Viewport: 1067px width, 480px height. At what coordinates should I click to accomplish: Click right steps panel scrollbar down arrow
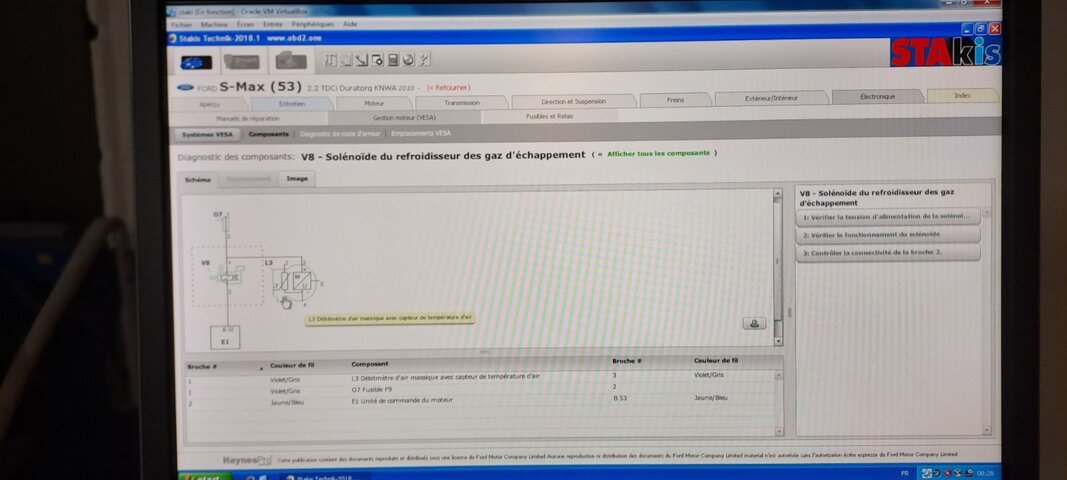987,430
